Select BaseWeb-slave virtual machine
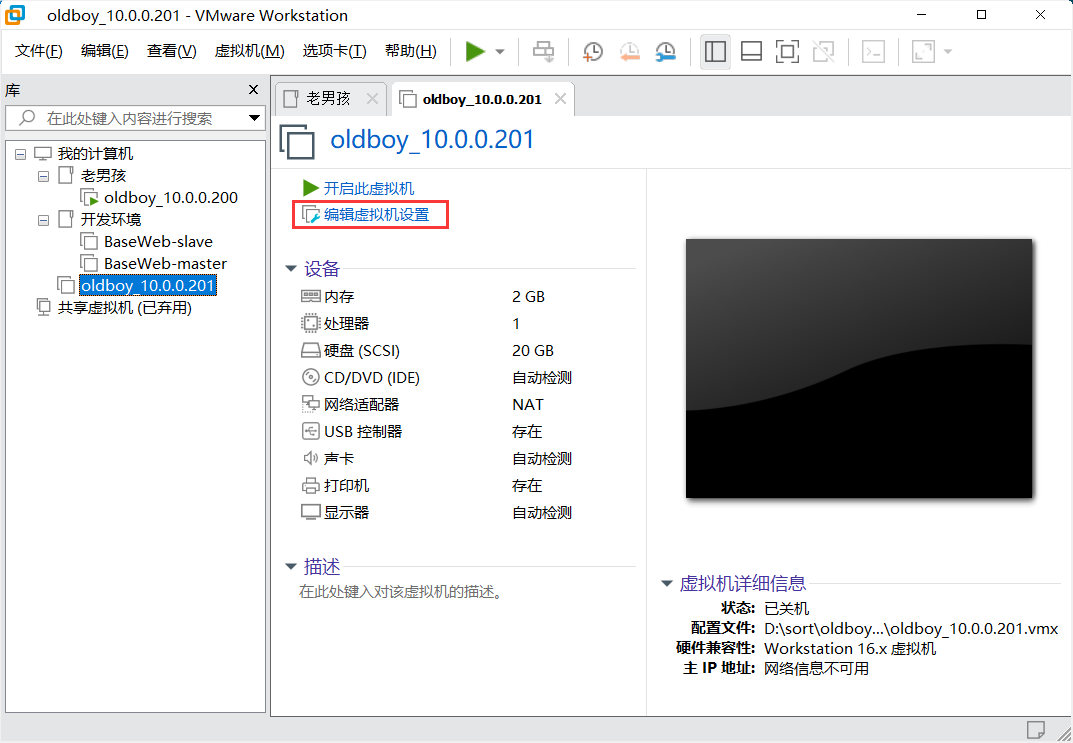Viewport: 1073px width, 743px height. pyautogui.click(x=158, y=242)
